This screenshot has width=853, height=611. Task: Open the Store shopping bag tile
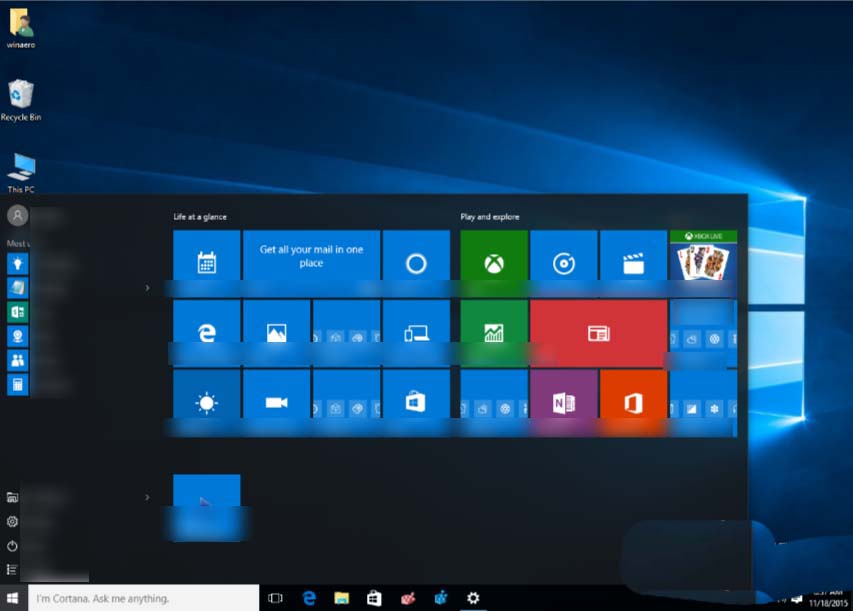click(416, 403)
